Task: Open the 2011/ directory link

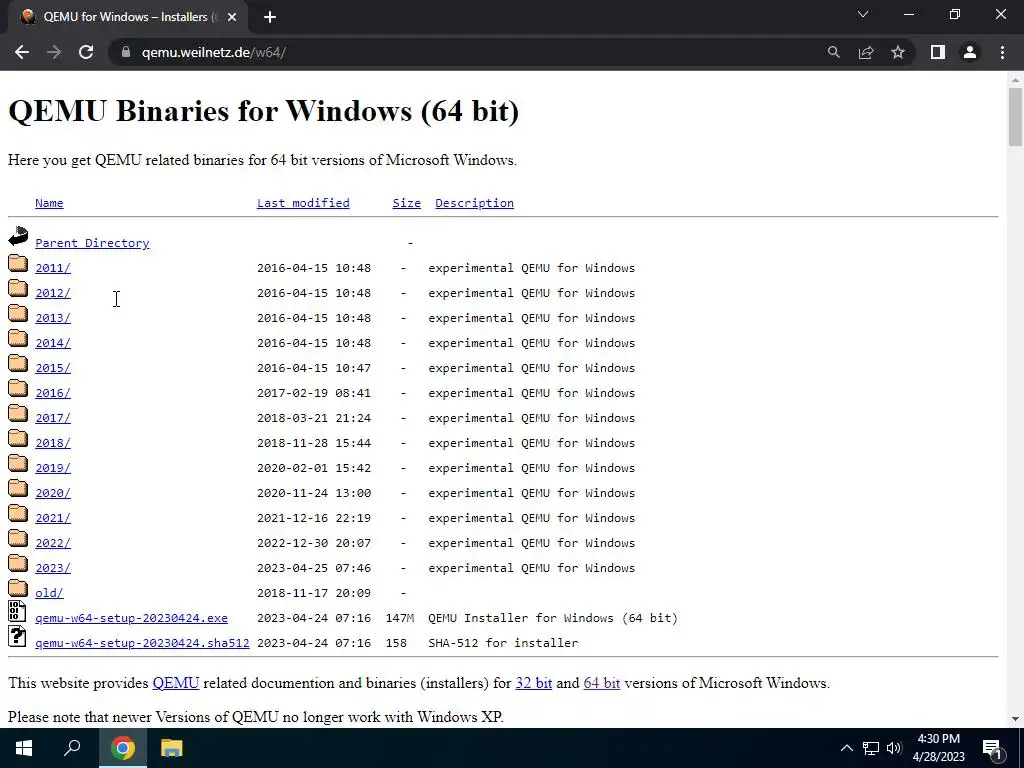Action: click(53, 268)
